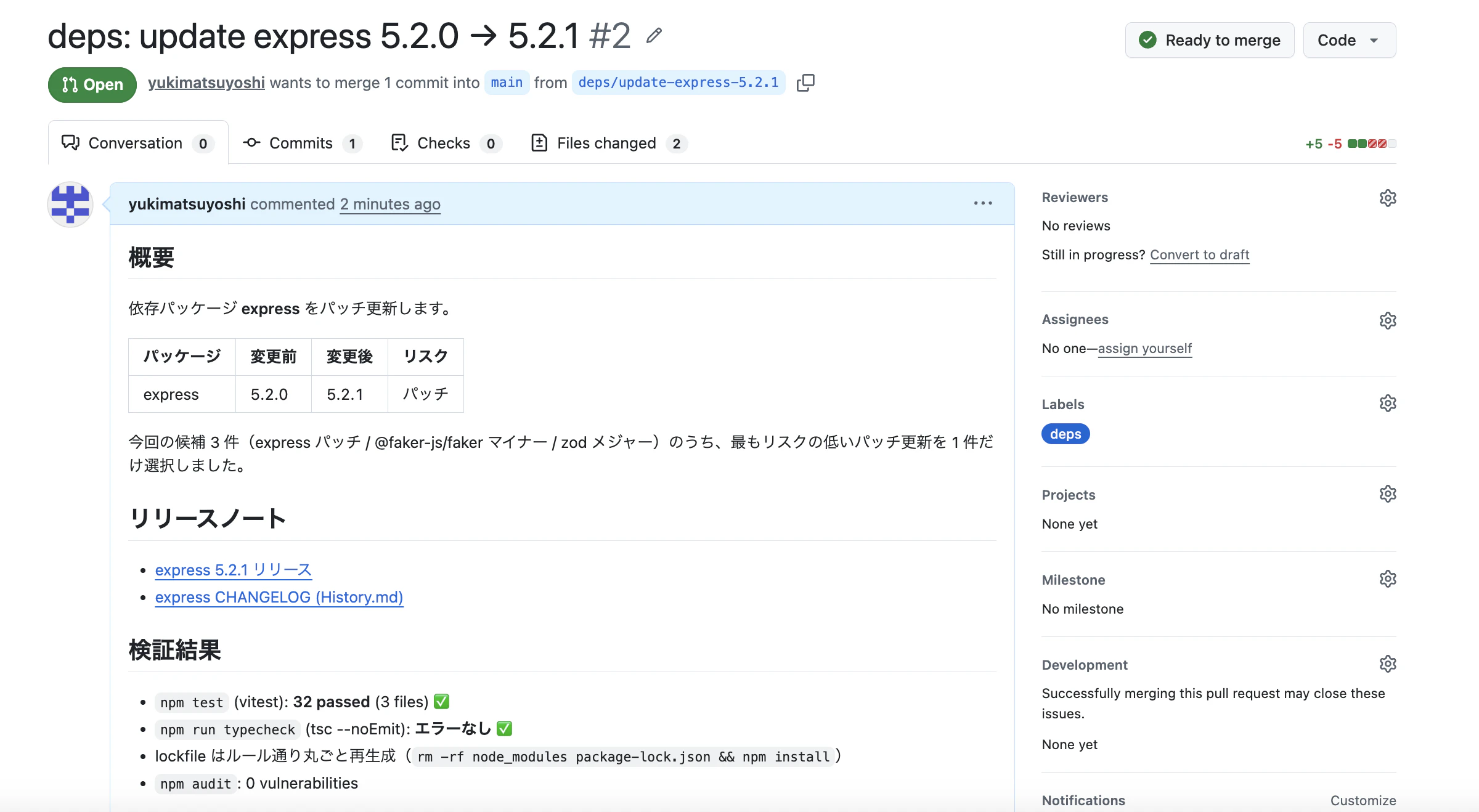Click the 'npm audit' code snippet
Viewport: 1479px width, 812px height.
pyautogui.click(x=195, y=784)
